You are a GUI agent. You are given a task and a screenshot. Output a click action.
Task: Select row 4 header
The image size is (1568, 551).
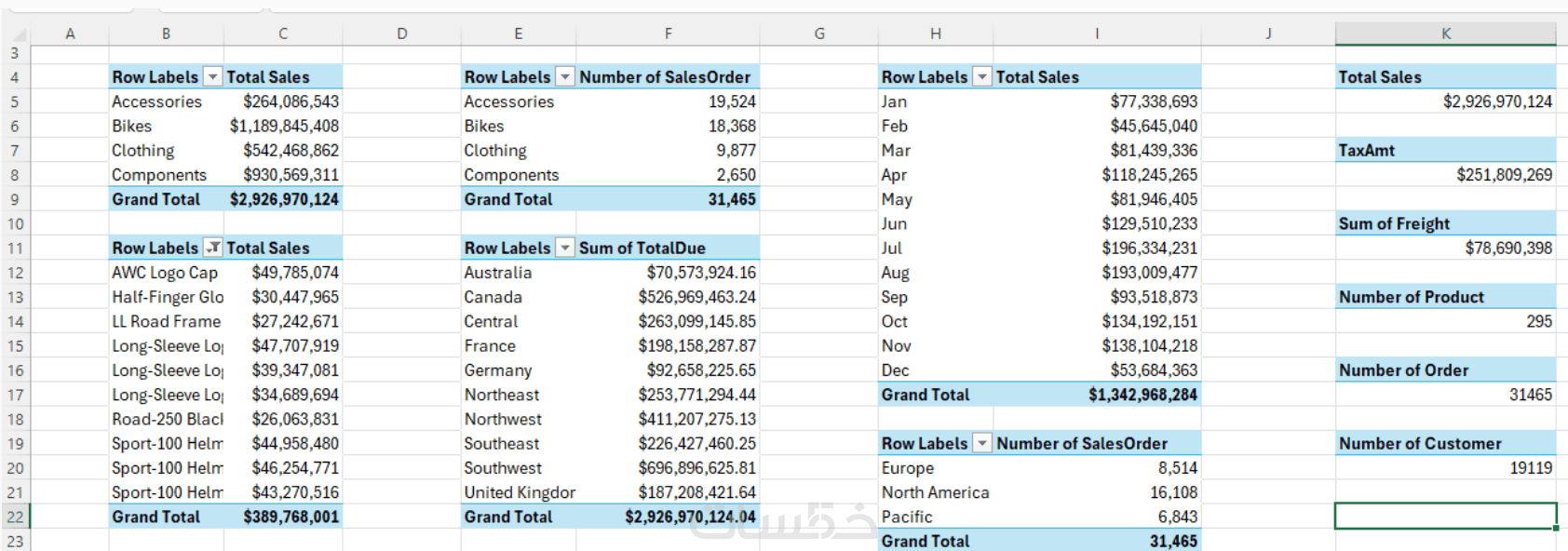coord(15,77)
